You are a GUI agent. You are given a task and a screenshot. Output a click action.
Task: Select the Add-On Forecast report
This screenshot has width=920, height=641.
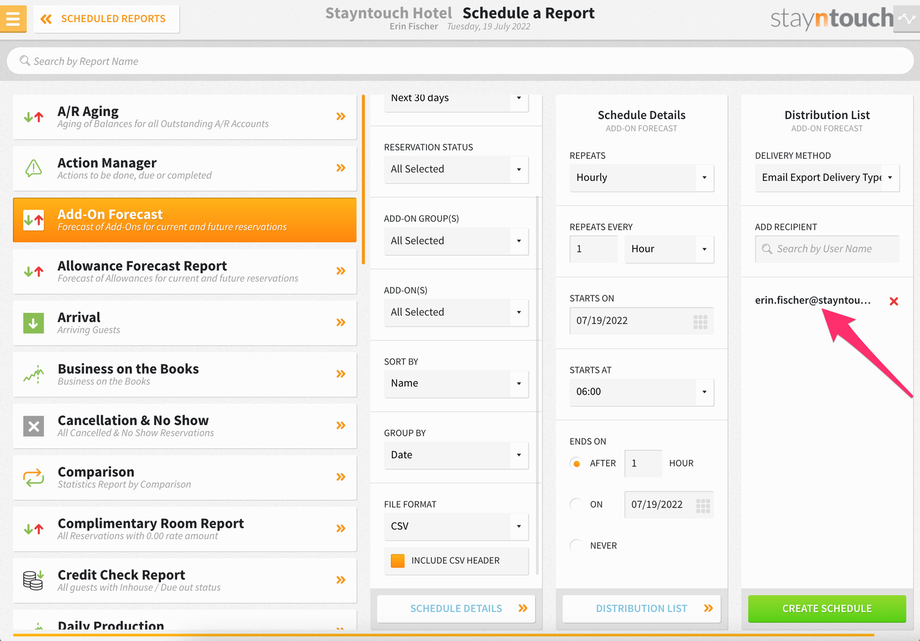point(184,220)
